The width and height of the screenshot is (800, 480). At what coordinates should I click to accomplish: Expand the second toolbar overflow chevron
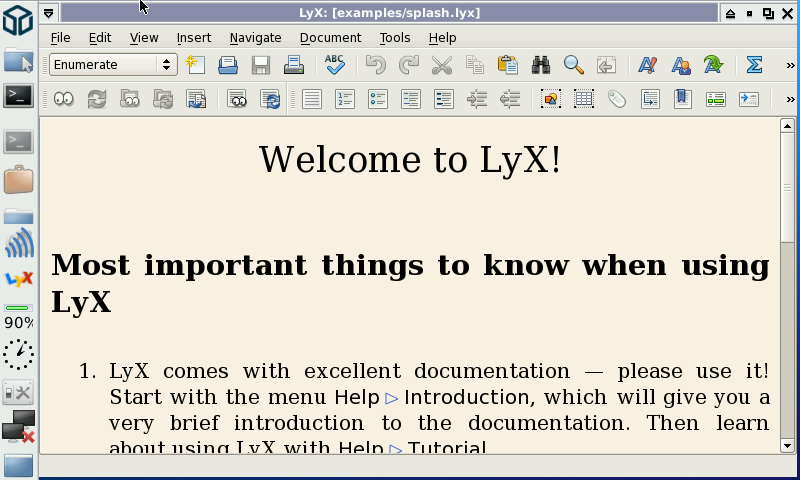789,99
